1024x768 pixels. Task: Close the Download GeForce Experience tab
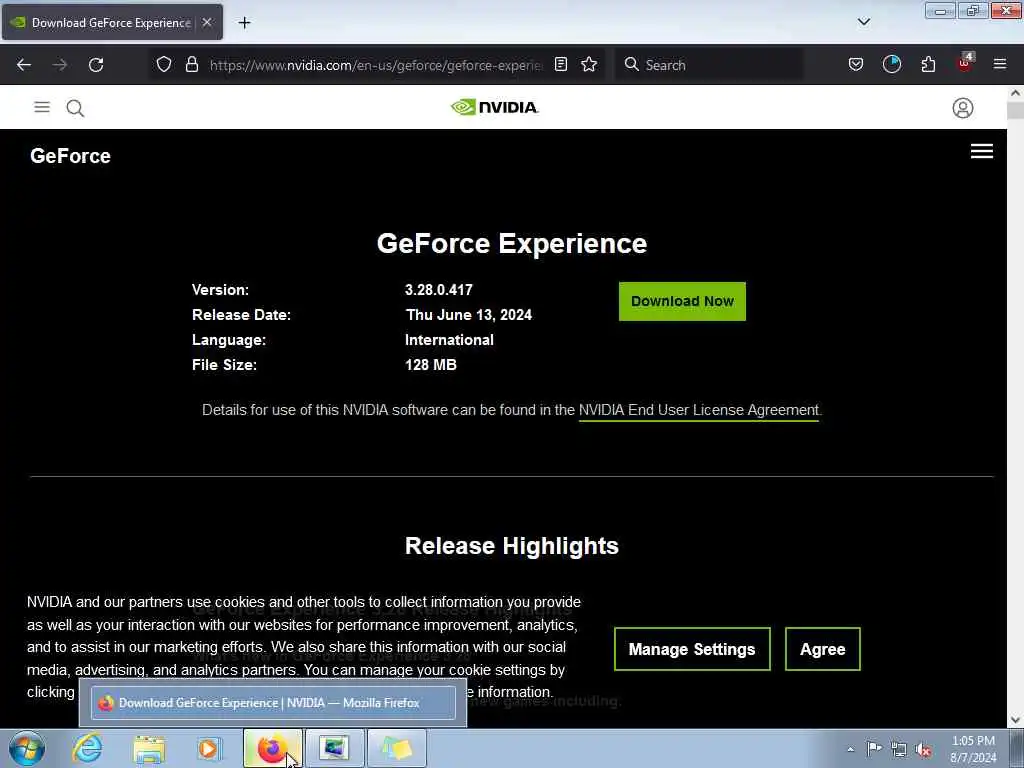[x=207, y=22]
